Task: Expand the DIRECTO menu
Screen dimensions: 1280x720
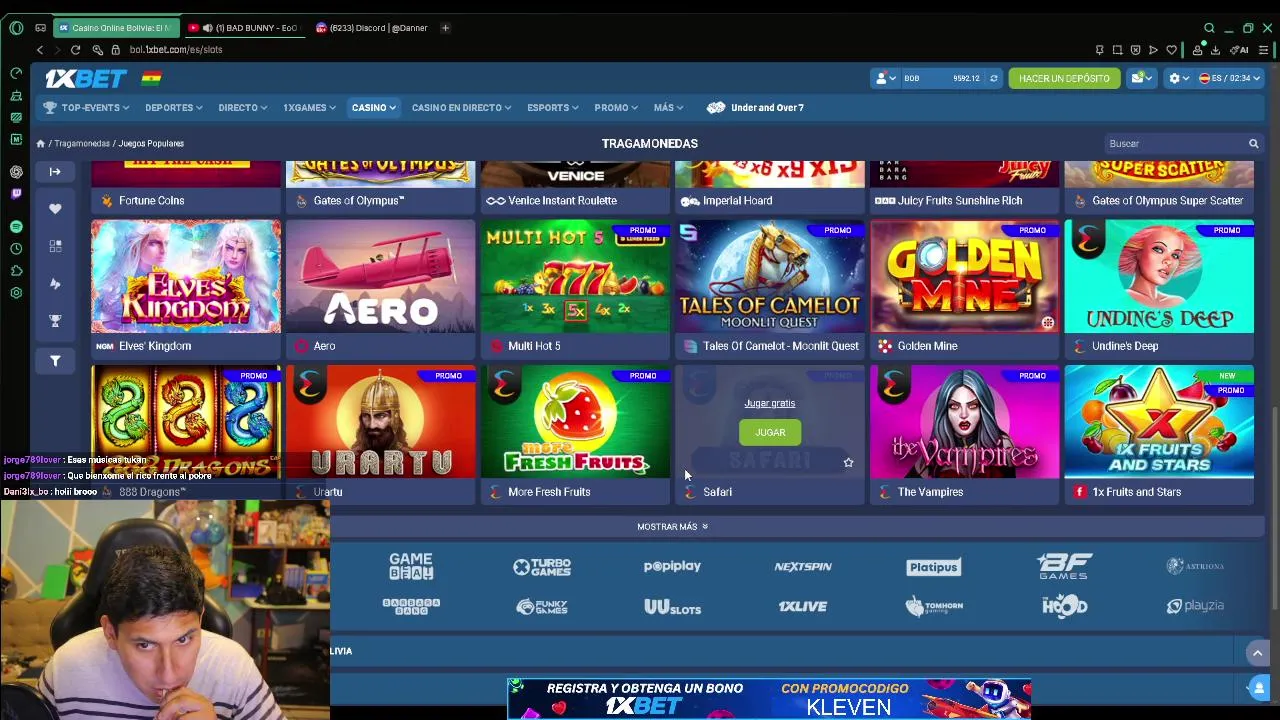Action: [x=242, y=108]
